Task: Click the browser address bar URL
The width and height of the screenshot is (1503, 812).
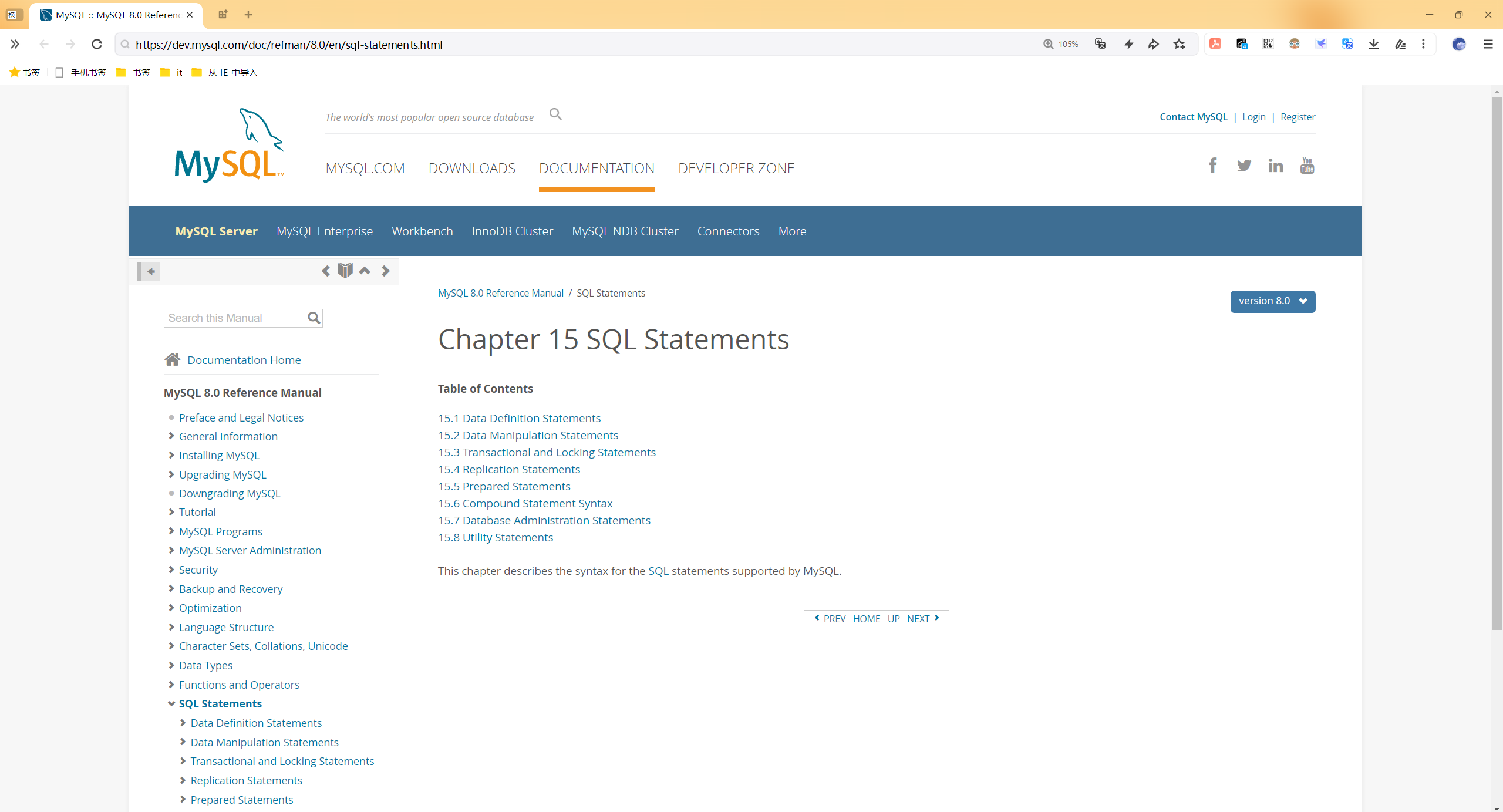Action: [x=289, y=45]
